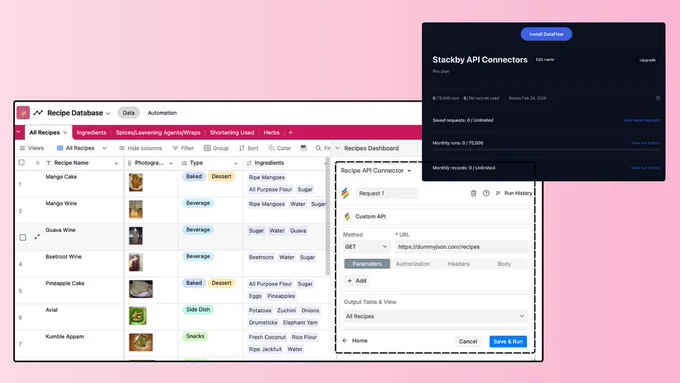Click the URL field with dummyjson.com/recipes
This screenshot has width=680, height=383.
point(461,246)
